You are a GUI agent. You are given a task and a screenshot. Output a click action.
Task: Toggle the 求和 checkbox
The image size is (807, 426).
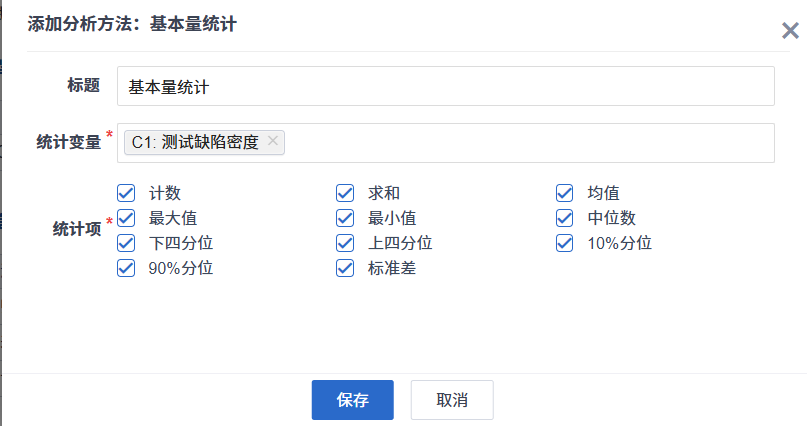point(345,192)
